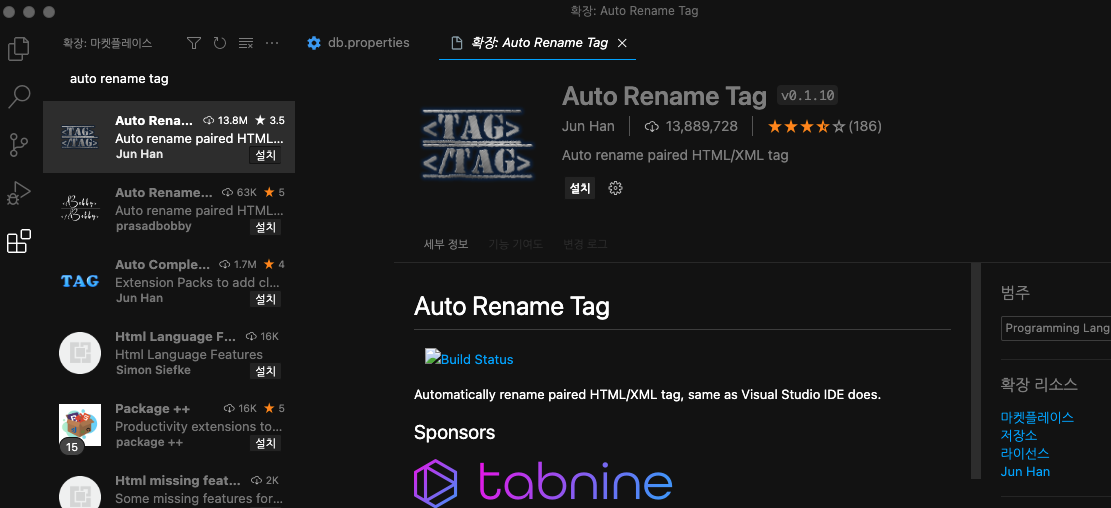Open marketplace more actions ellipsis
The image size is (1111, 508).
click(x=272, y=43)
